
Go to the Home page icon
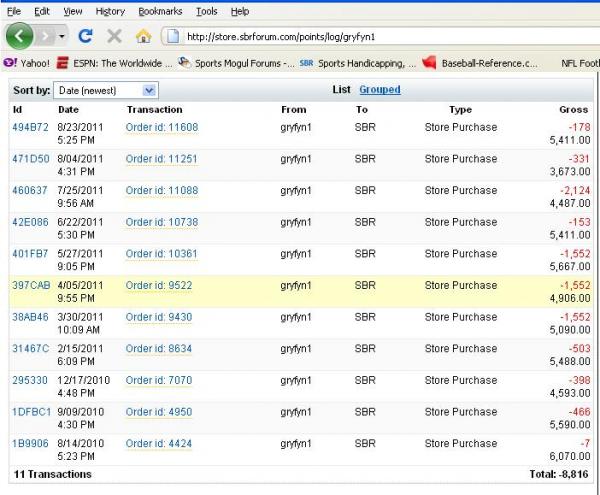tap(143, 36)
